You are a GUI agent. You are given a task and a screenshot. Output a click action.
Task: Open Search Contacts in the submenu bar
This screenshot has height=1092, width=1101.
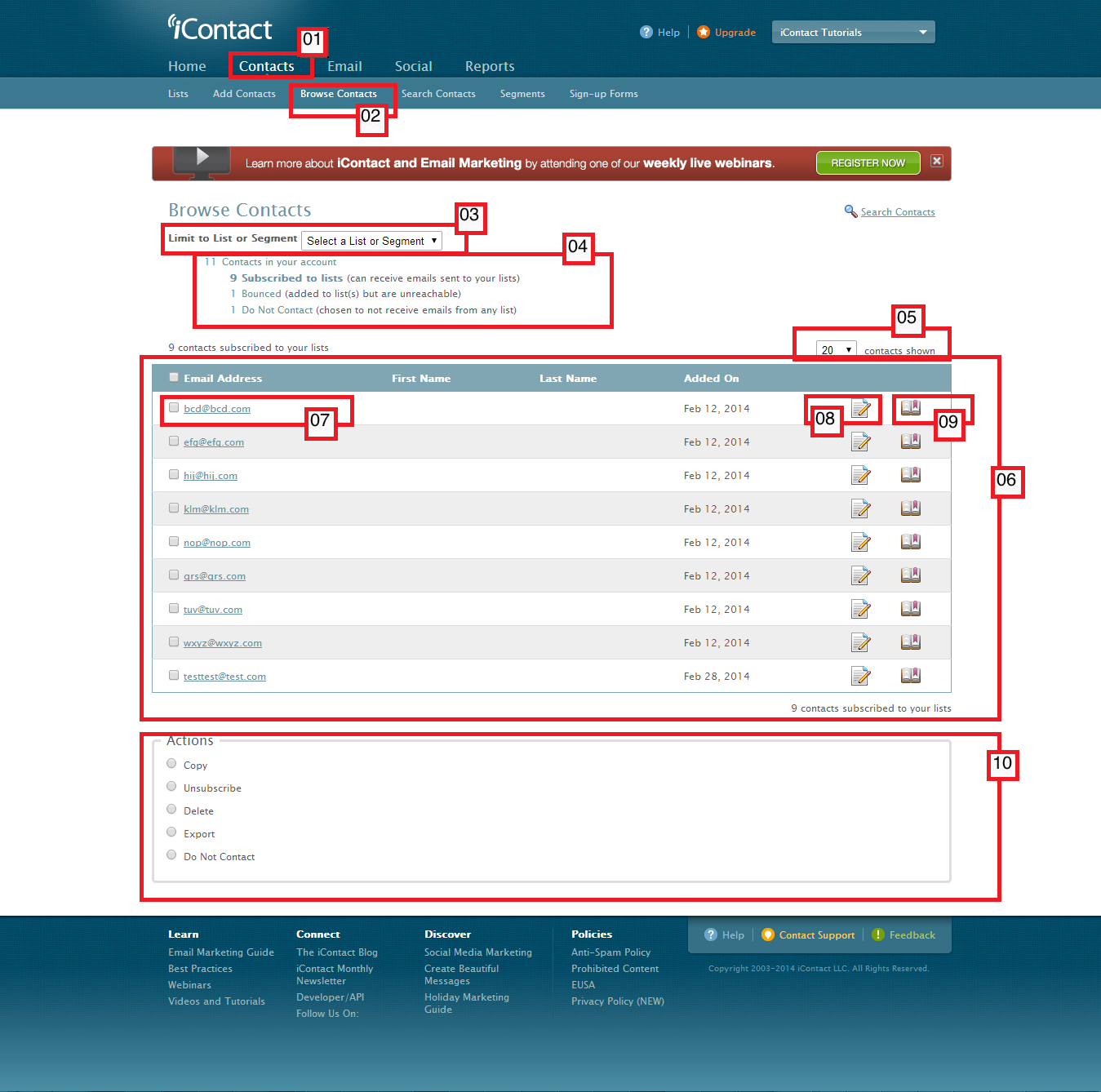[438, 94]
